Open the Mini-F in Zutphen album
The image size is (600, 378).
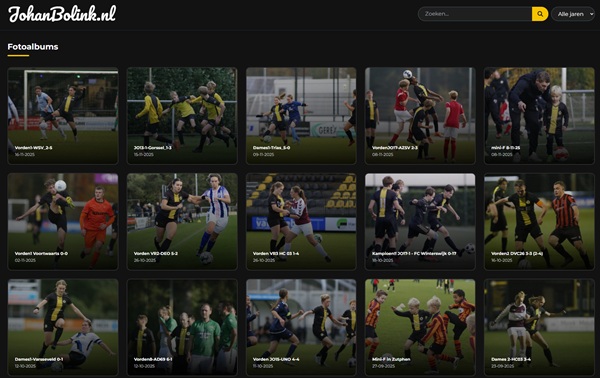(x=420, y=327)
